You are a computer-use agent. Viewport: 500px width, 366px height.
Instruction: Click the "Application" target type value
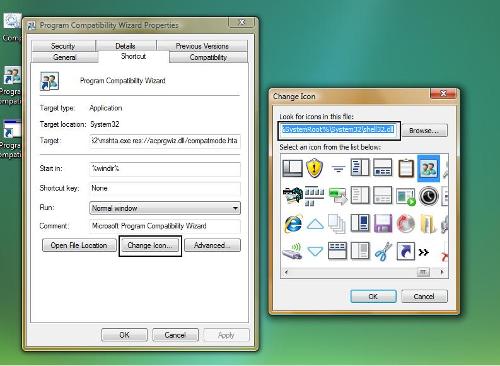tap(106, 108)
